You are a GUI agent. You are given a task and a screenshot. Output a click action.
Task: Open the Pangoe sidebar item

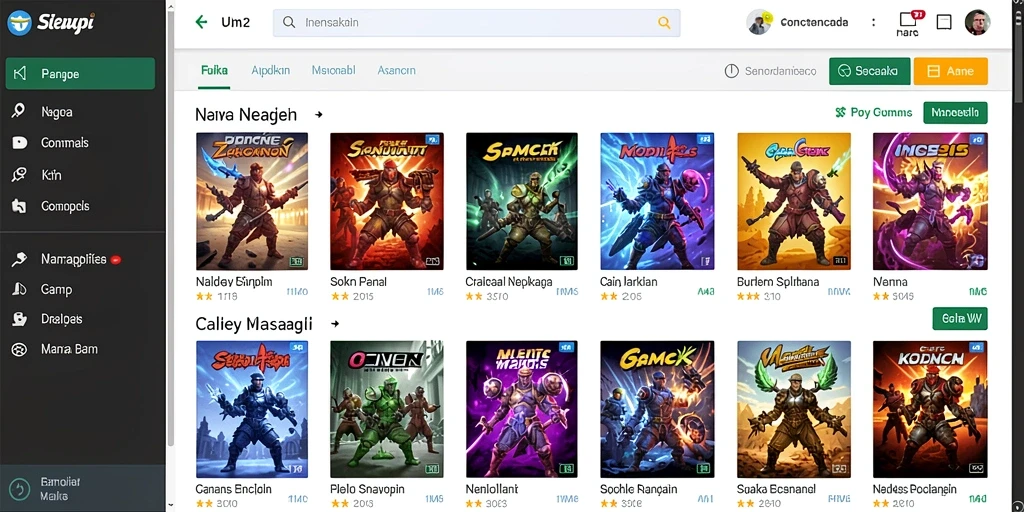pyautogui.click(x=80, y=74)
